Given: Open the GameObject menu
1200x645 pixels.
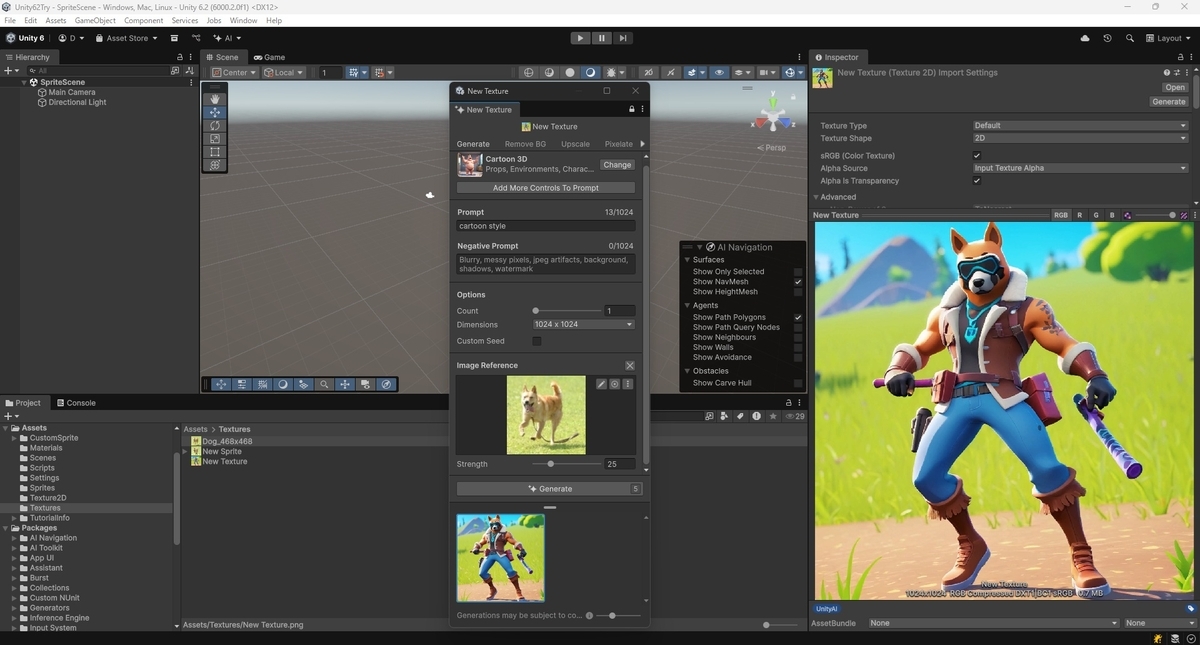Looking at the screenshot, I should (x=95, y=20).
